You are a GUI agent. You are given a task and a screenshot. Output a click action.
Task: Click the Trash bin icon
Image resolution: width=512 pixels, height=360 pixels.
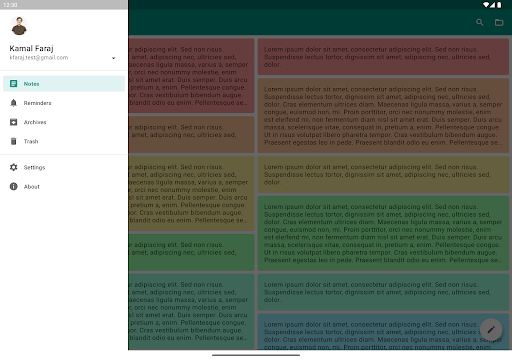[x=13, y=141]
